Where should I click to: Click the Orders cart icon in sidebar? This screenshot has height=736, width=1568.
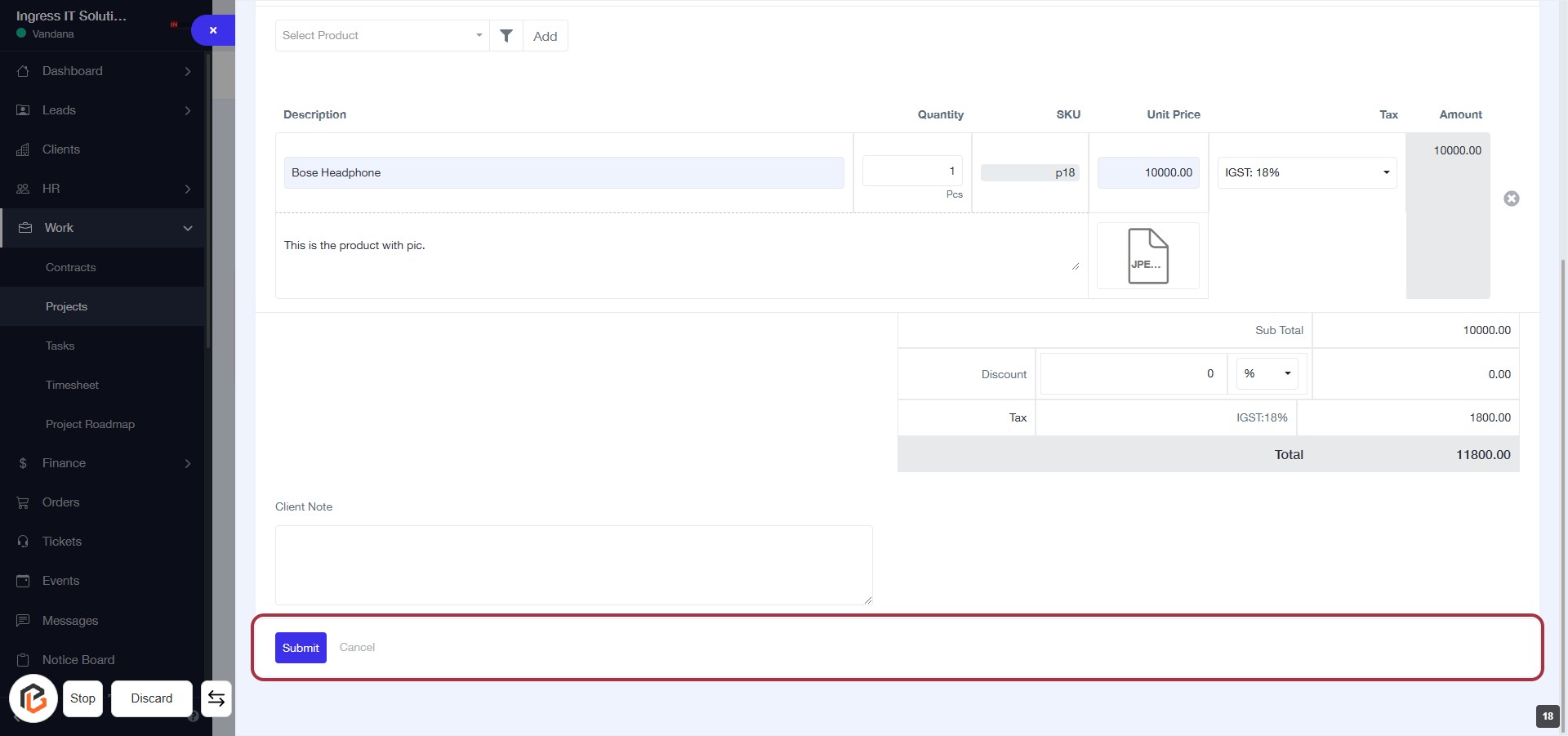point(23,502)
